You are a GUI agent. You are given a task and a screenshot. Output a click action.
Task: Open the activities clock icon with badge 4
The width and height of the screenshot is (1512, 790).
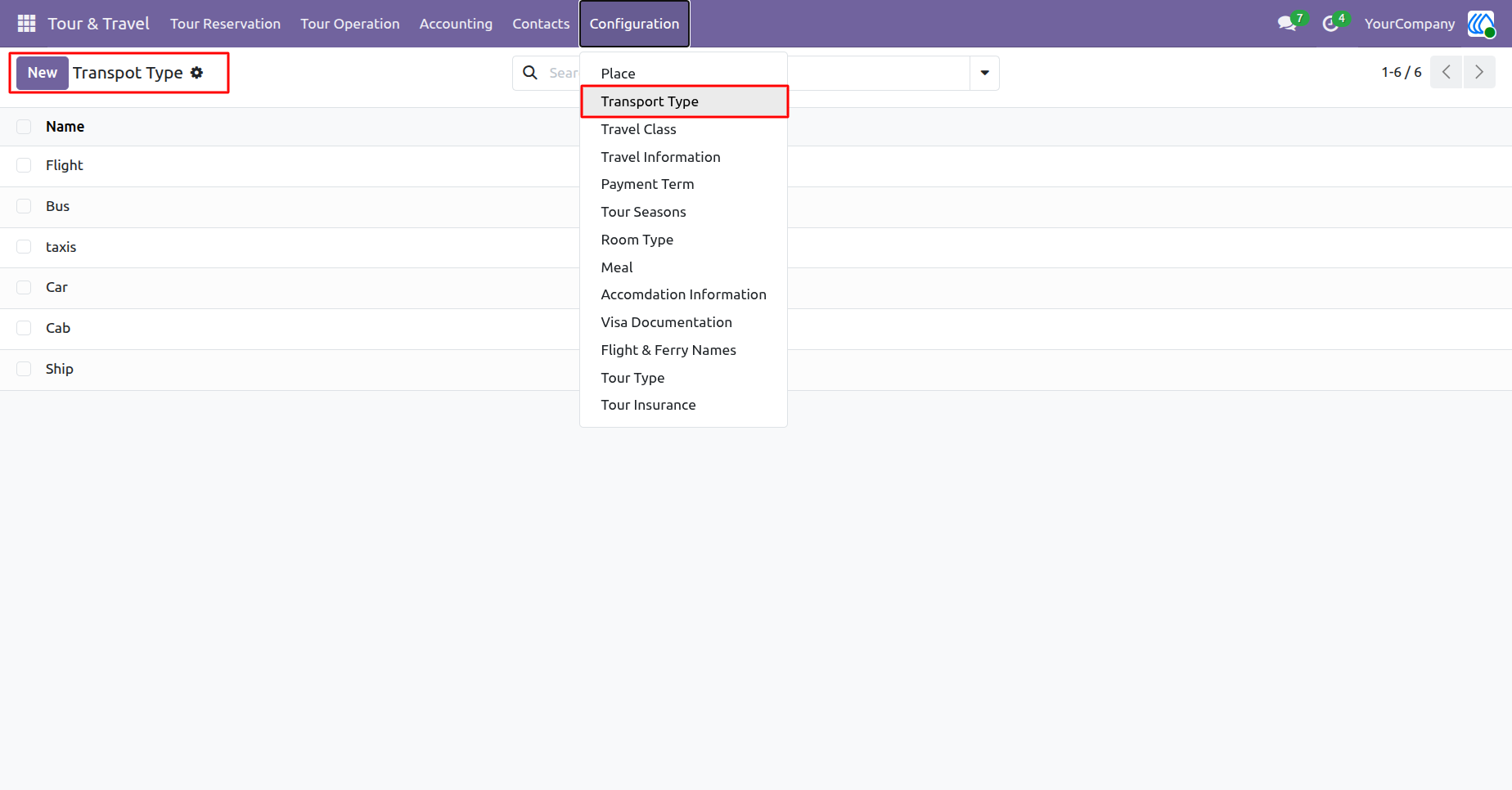[1330, 24]
